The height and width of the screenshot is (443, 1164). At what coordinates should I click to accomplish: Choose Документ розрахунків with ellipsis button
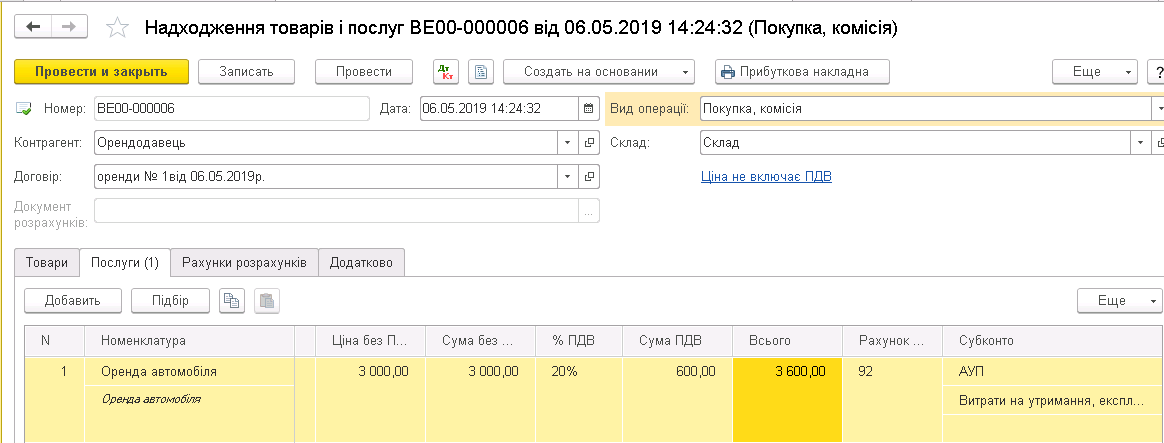pos(589,211)
